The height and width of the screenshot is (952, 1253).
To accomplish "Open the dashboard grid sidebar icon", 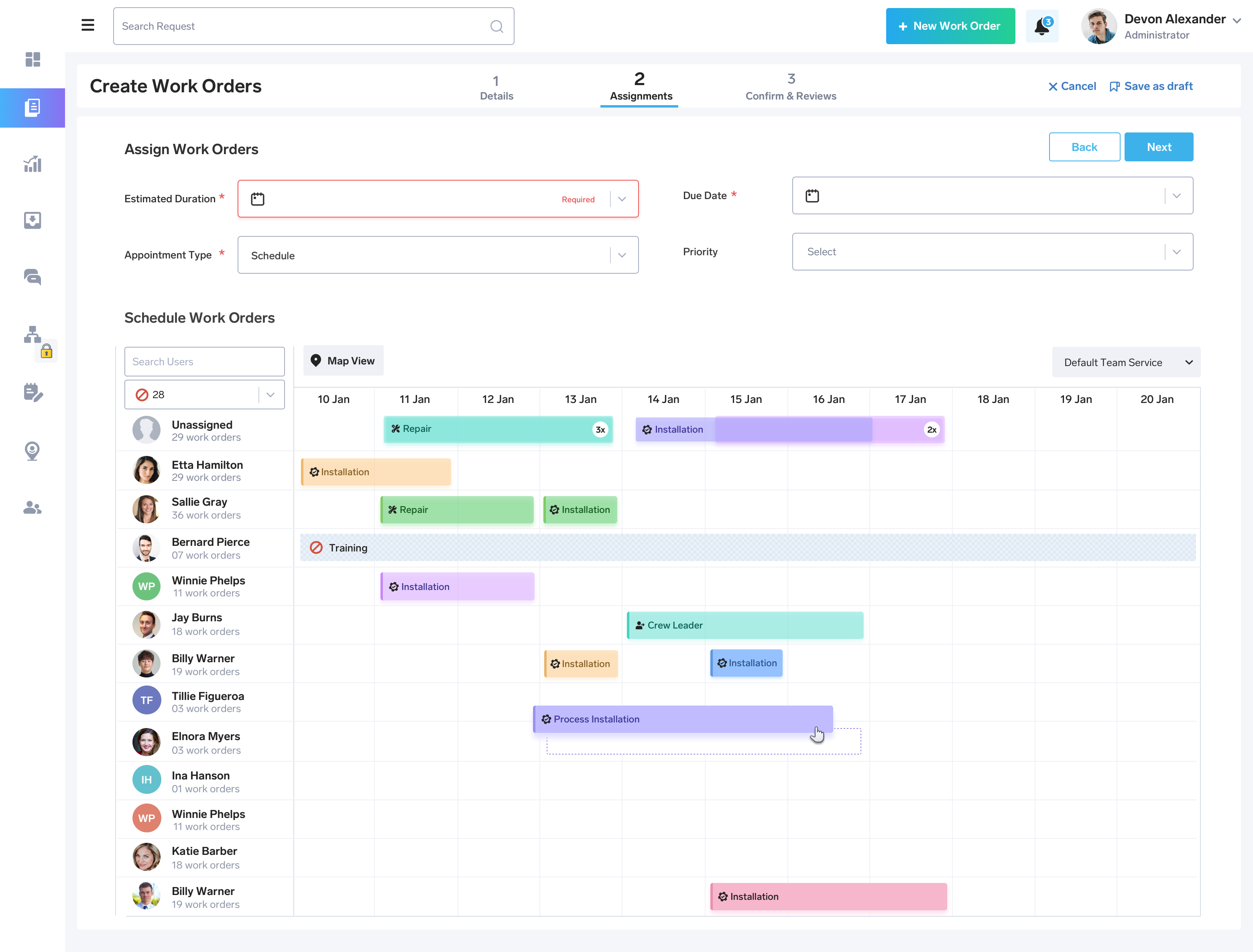I will click(32, 59).
